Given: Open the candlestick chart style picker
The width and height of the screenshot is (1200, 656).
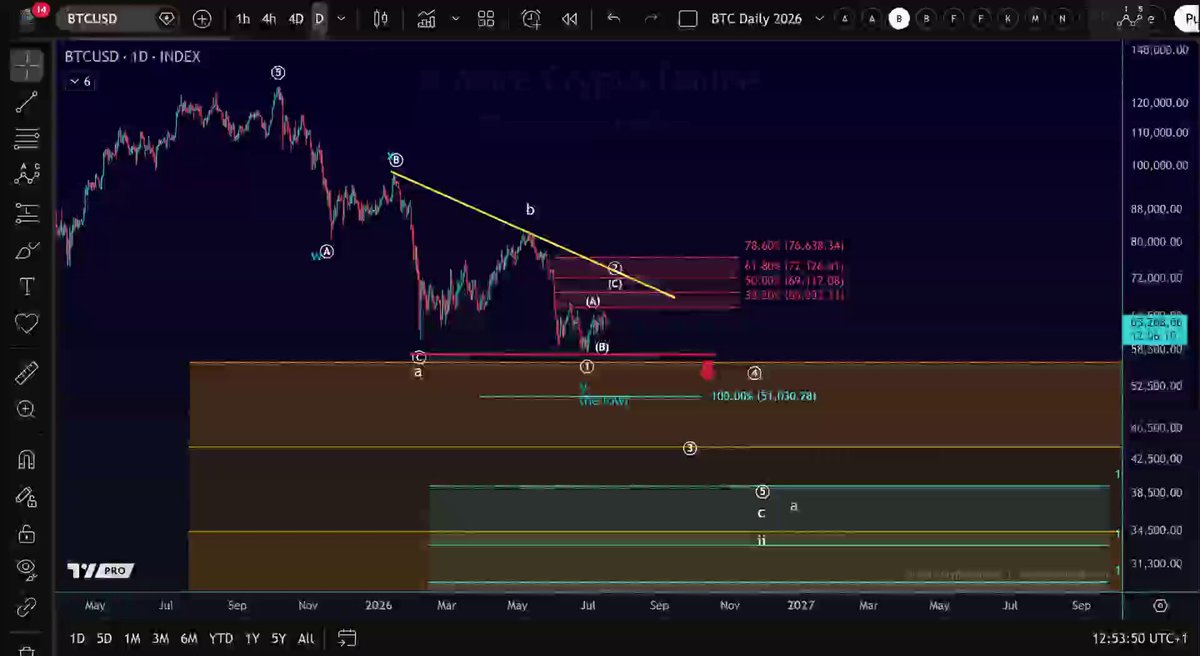Looking at the screenshot, I should pyautogui.click(x=380, y=18).
